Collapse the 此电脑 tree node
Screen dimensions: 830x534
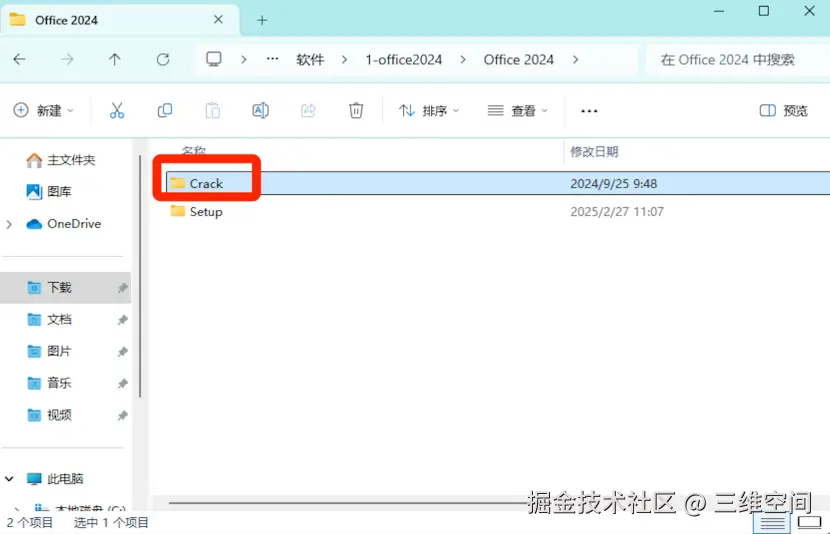(9, 479)
